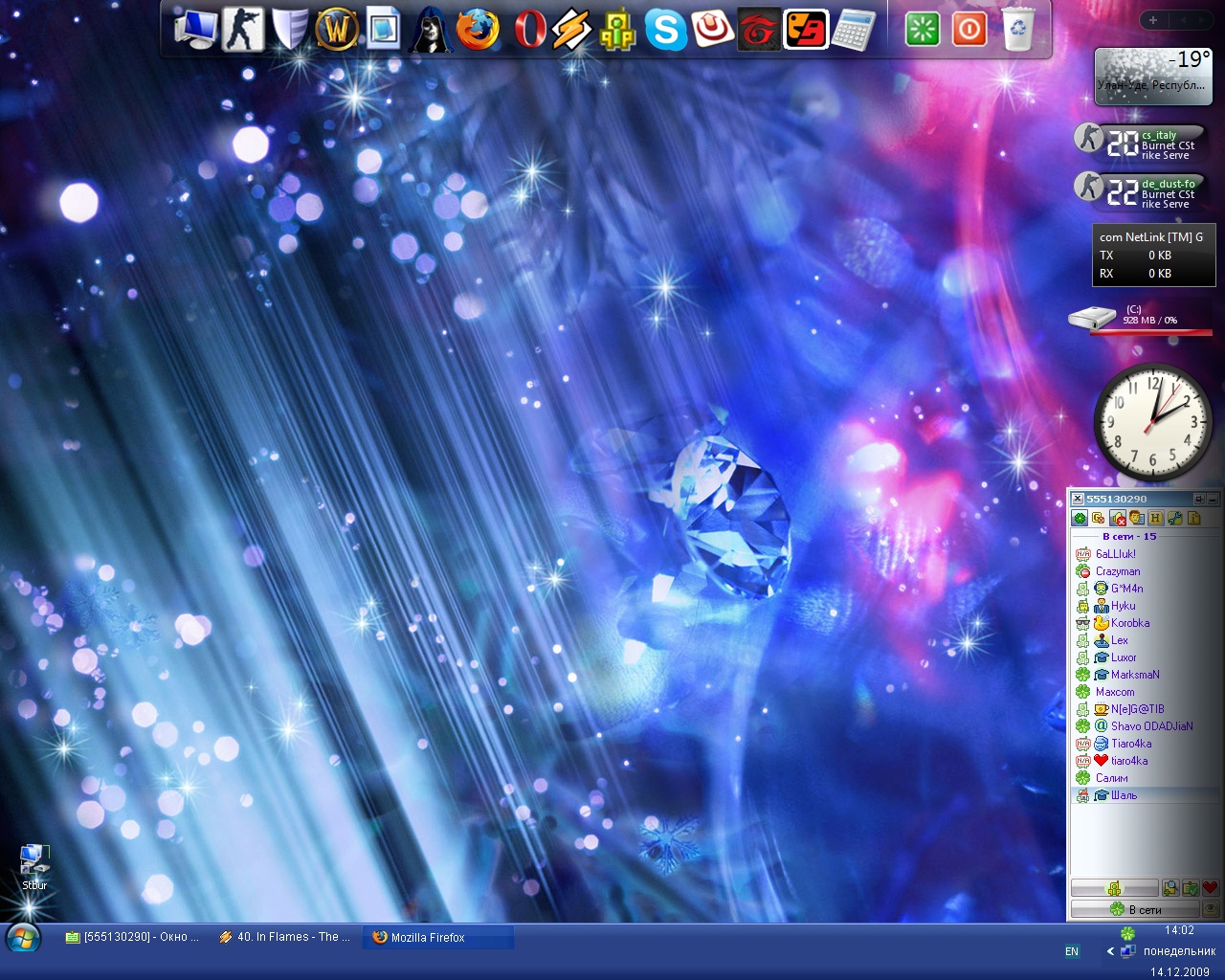This screenshot has width=1225, height=980.
Task: Open the Recycle Bin in the dock
Action: 1018,29
